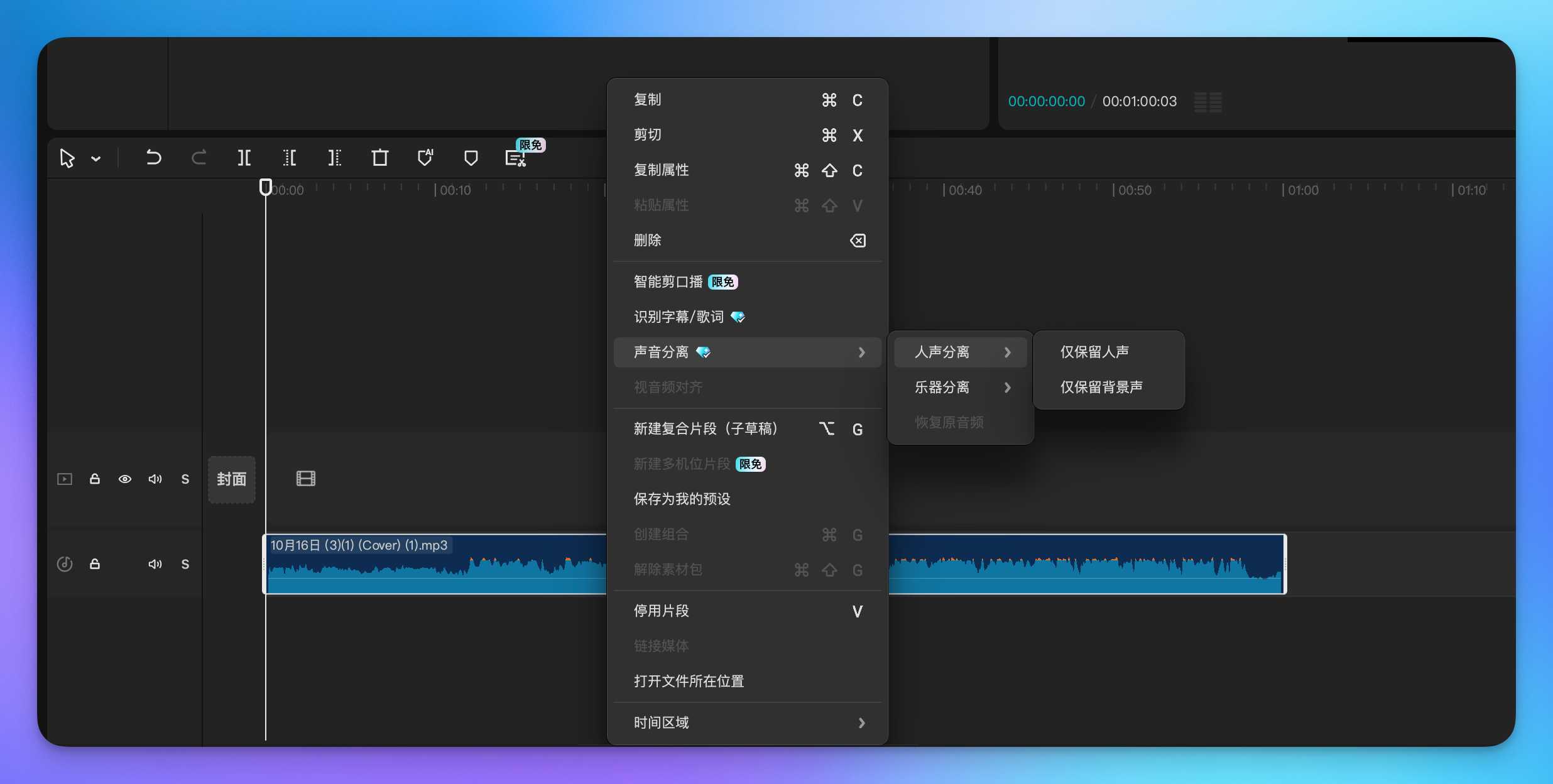This screenshot has width=1553, height=784.
Task: Click the 封面 cover button
Action: point(231,479)
